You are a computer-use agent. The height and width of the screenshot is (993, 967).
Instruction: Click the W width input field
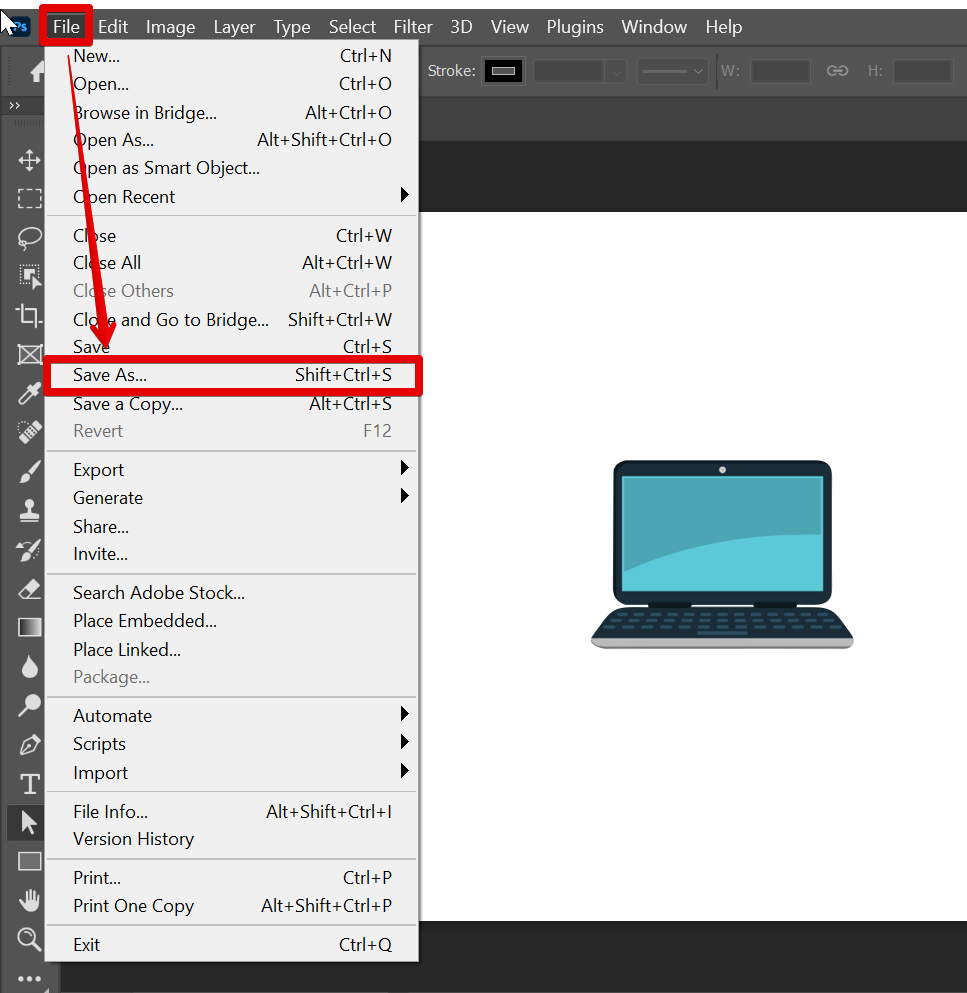pyautogui.click(x=780, y=71)
